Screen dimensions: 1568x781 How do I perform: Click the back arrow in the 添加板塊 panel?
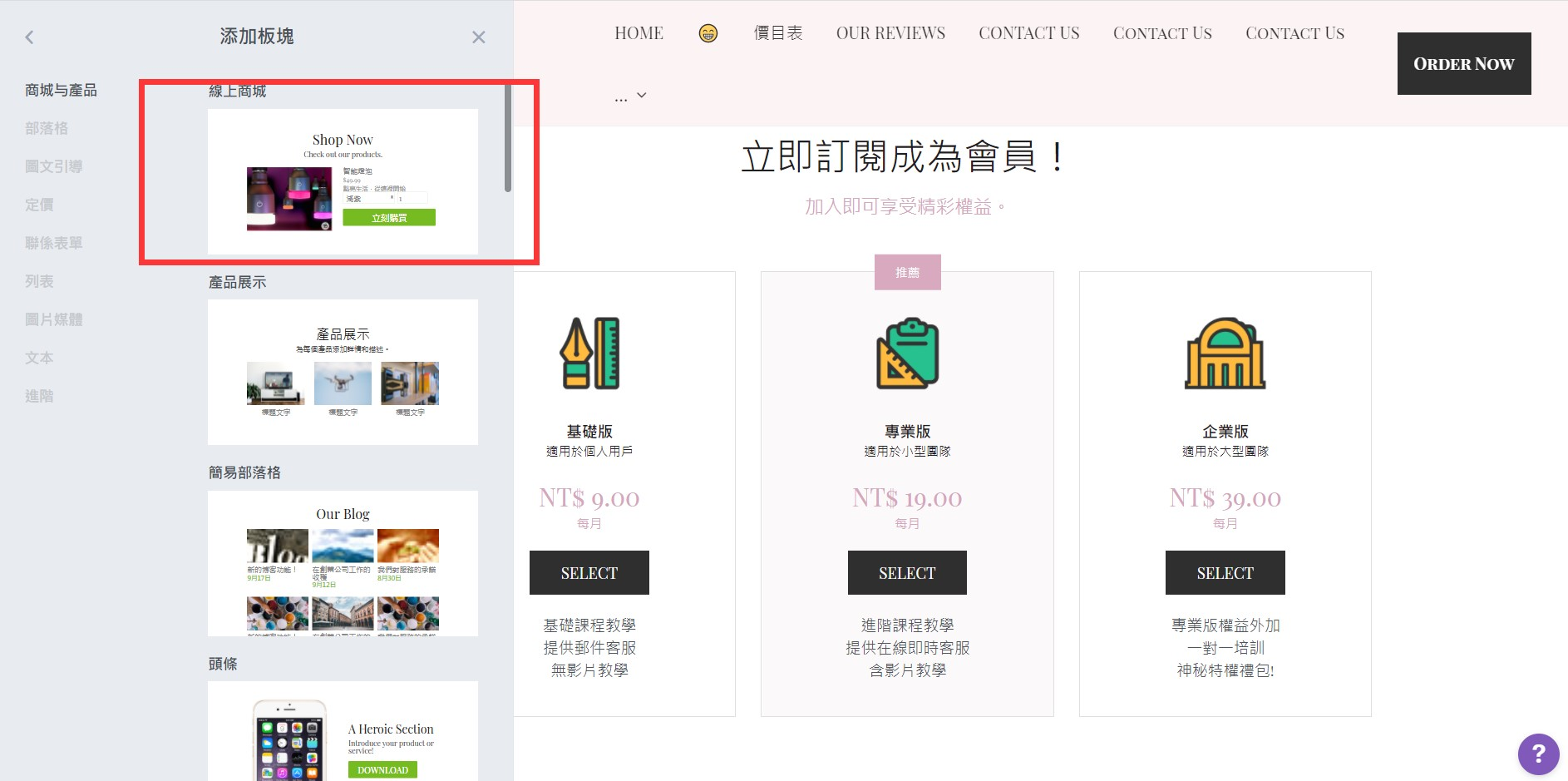point(29,37)
